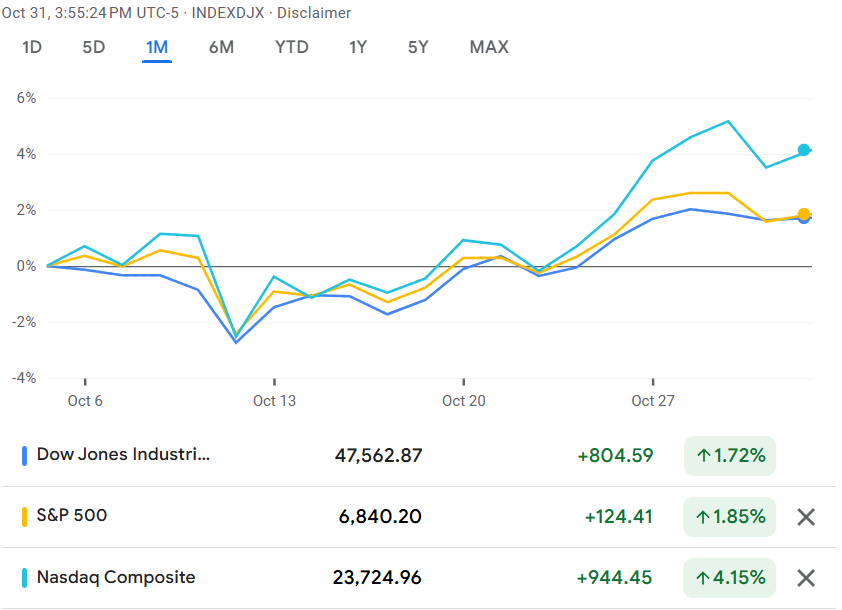Switch chart to 6M range
This screenshot has height=610, width=842.
[x=221, y=47]
